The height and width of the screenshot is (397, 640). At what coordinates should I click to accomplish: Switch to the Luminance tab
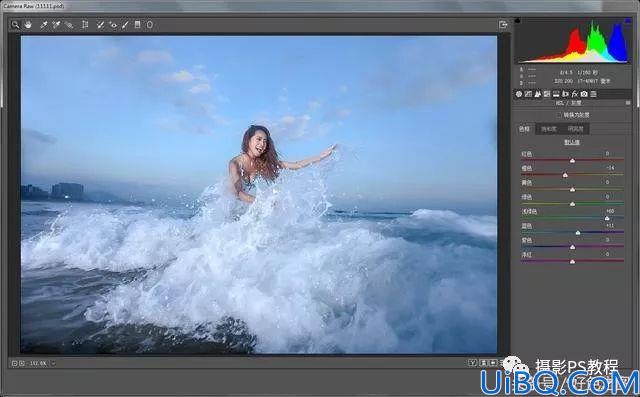pyautogui.click(x=575, y=129)
